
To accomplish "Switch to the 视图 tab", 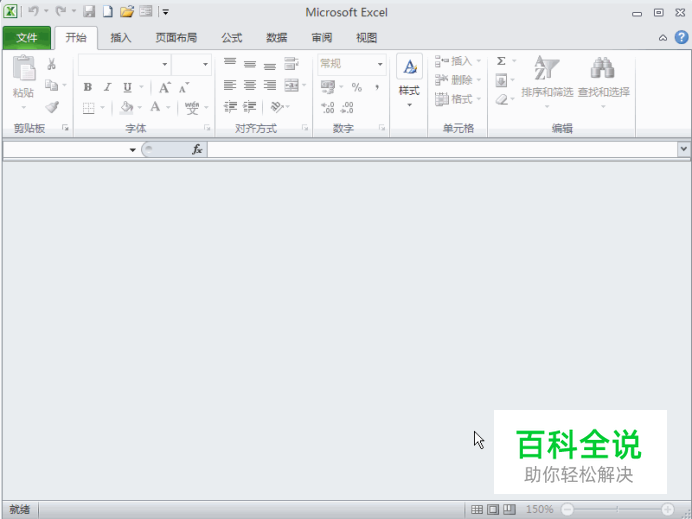I will point(367,38).
